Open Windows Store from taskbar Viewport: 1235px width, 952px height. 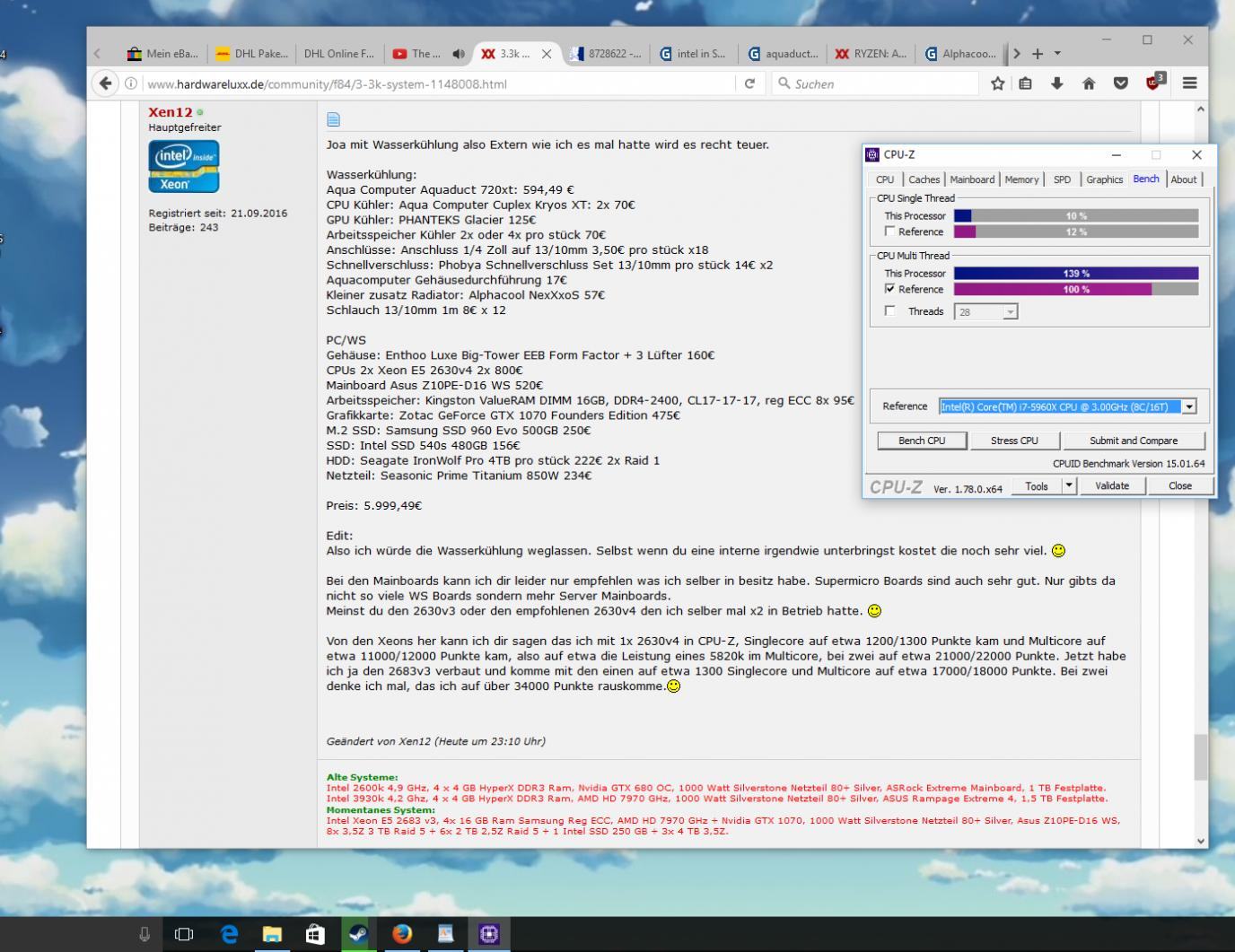click(x=315, y=934)
